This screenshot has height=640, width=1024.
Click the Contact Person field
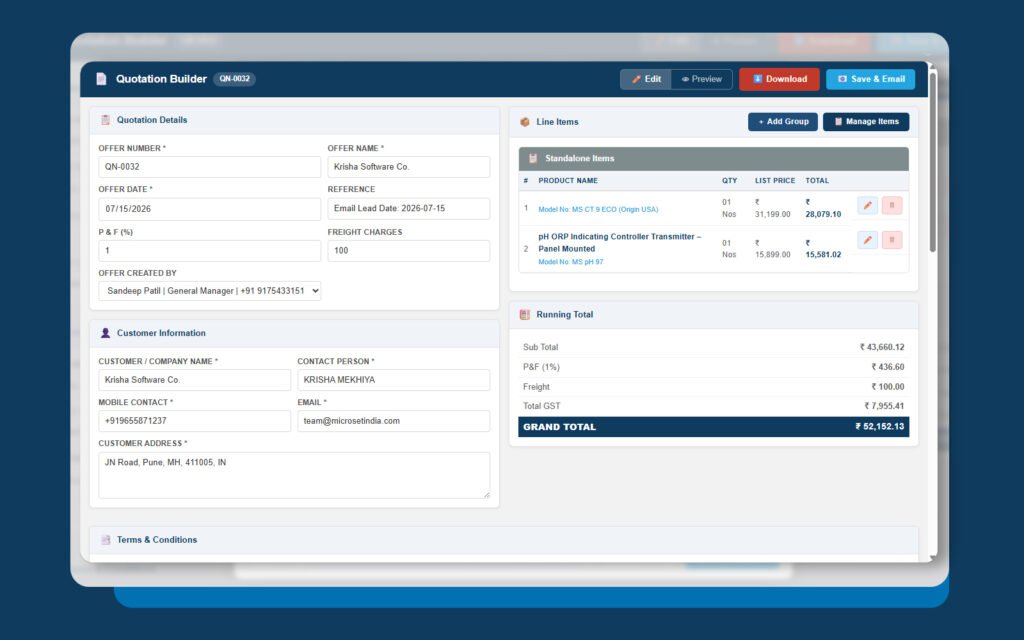click(x=394, y=380)
